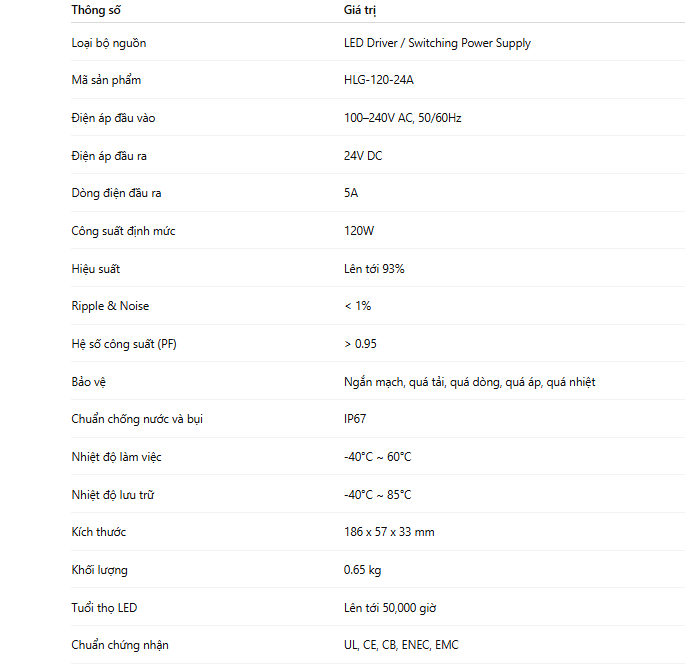Click the 'Loại bộ nguồn' row label
This screenshot has width=685, height=664.
108,43
